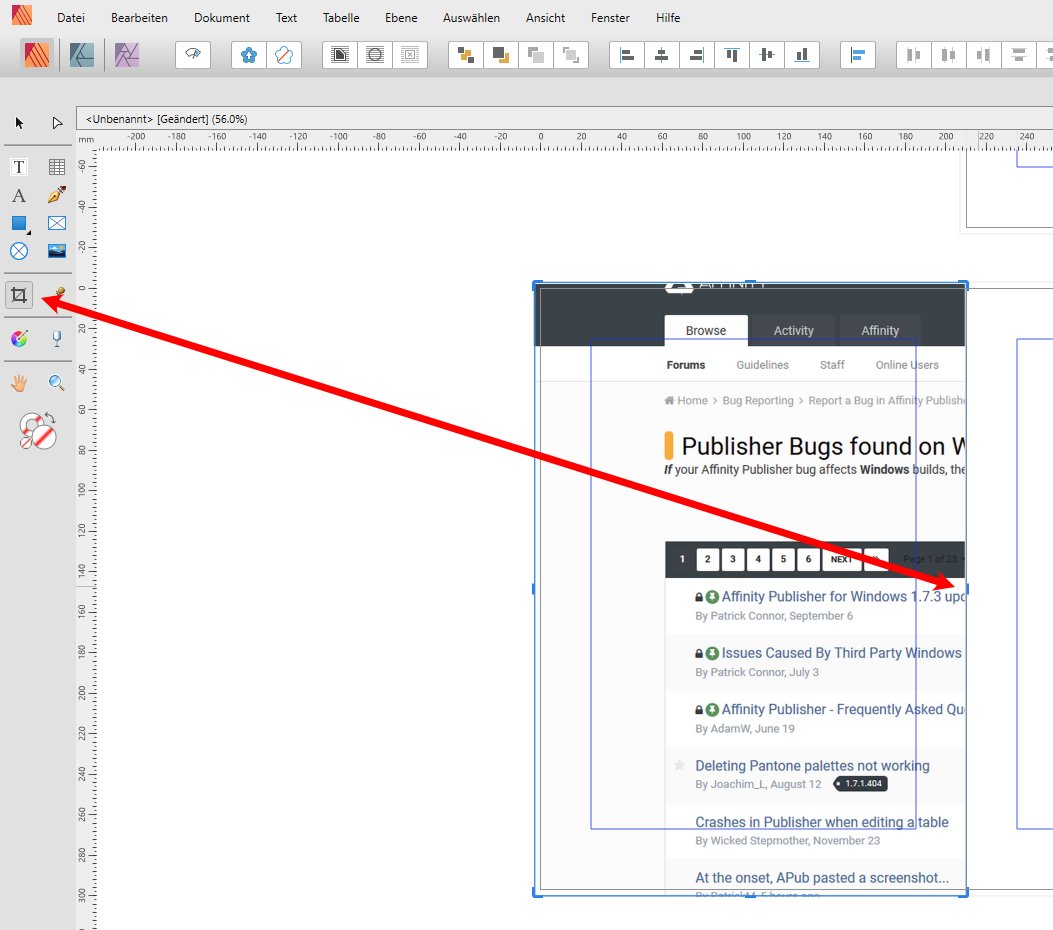Activate the Vector Crop tool

[x=19, y=295]
